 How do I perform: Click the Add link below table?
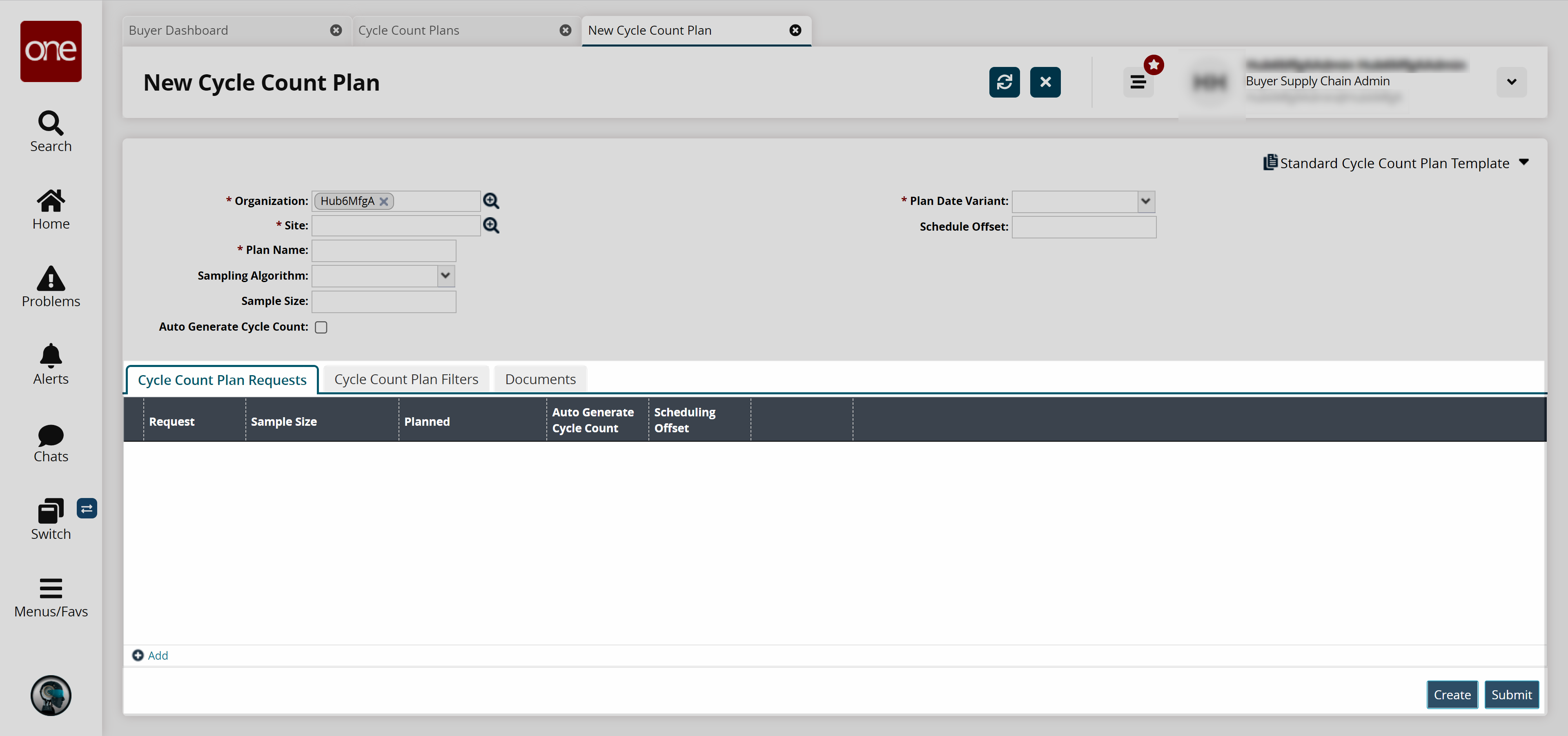coord(150,655)
